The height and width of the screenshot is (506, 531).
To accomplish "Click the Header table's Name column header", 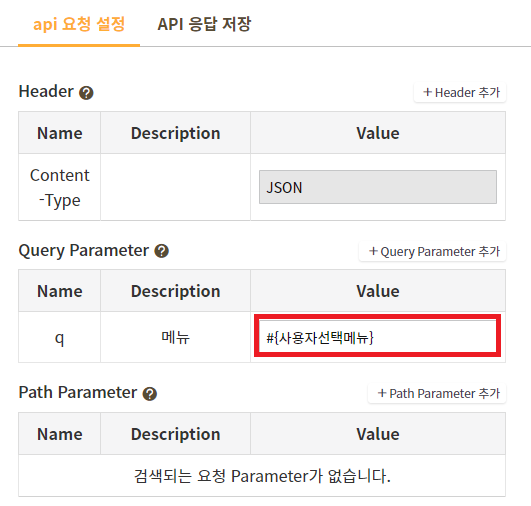I will point(60,133).
